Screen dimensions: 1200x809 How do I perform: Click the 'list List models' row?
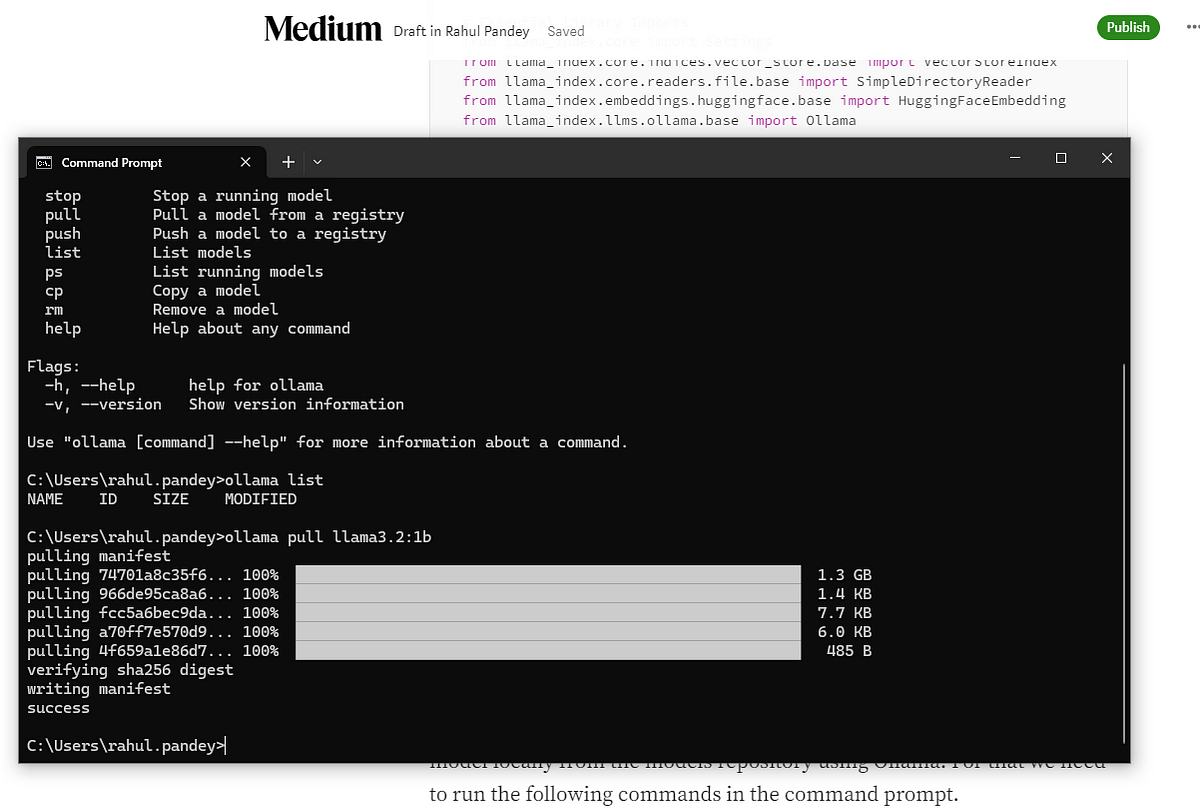point(148,252)
